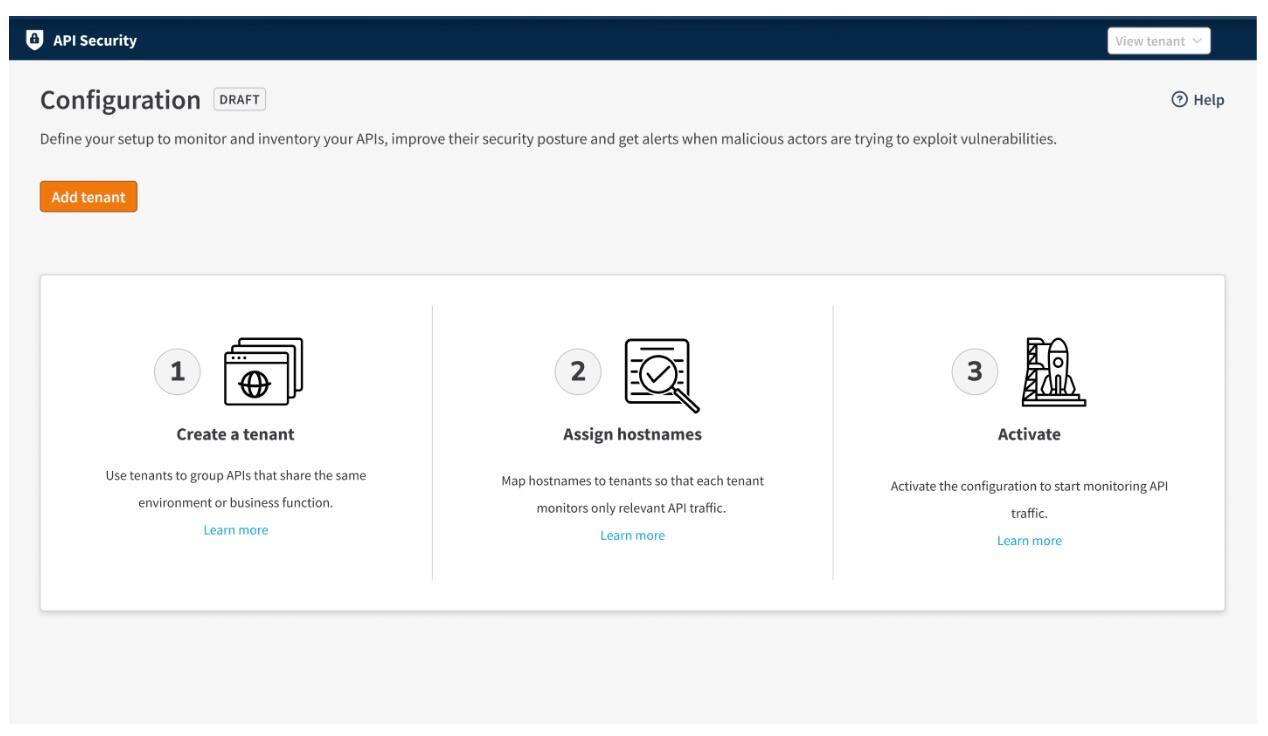The image size is (1268, 736).
Task: Click the Configuration page title
Action: pos(120,100)
